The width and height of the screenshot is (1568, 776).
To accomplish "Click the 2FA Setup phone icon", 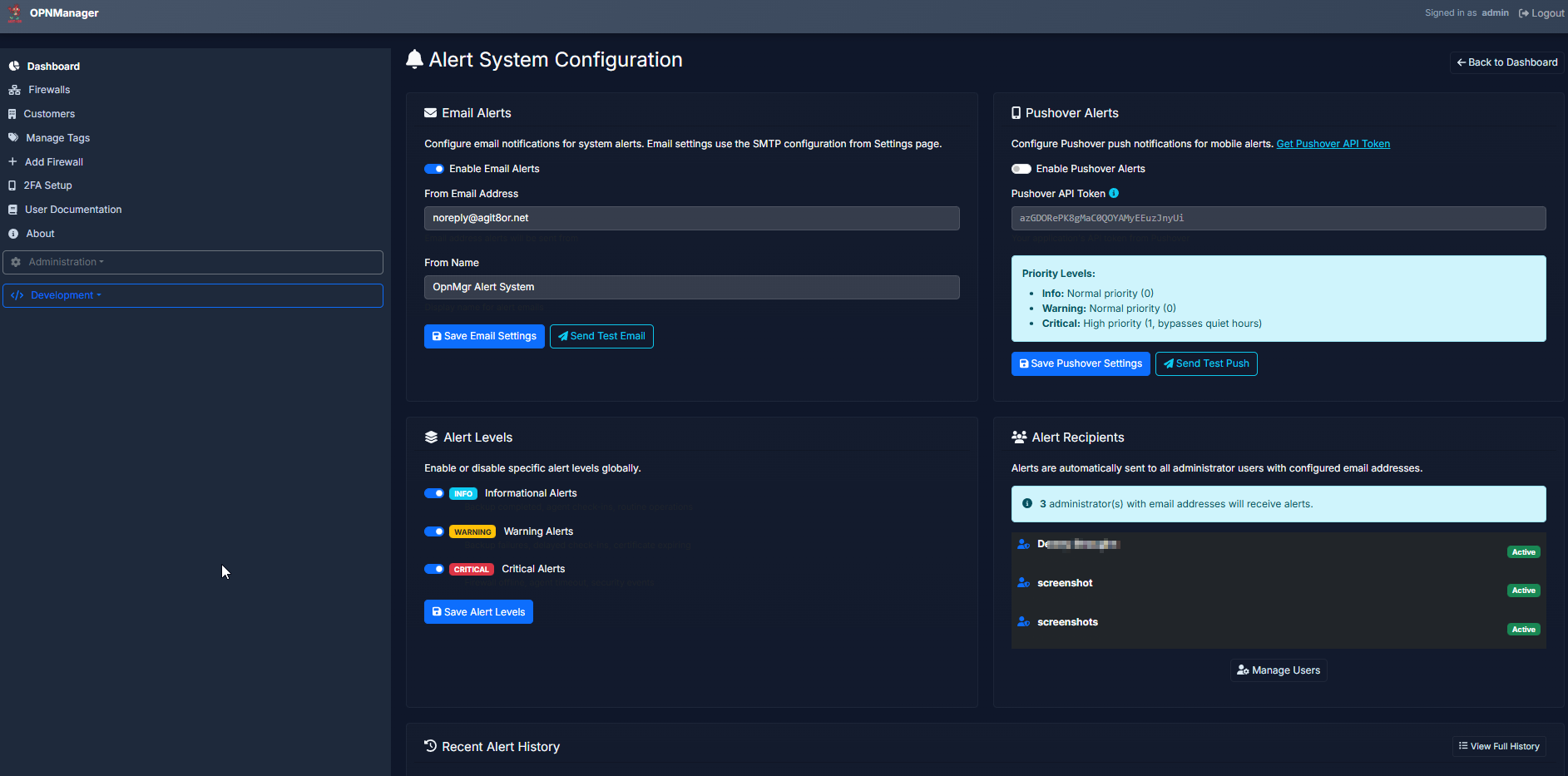I will [12, 185].
